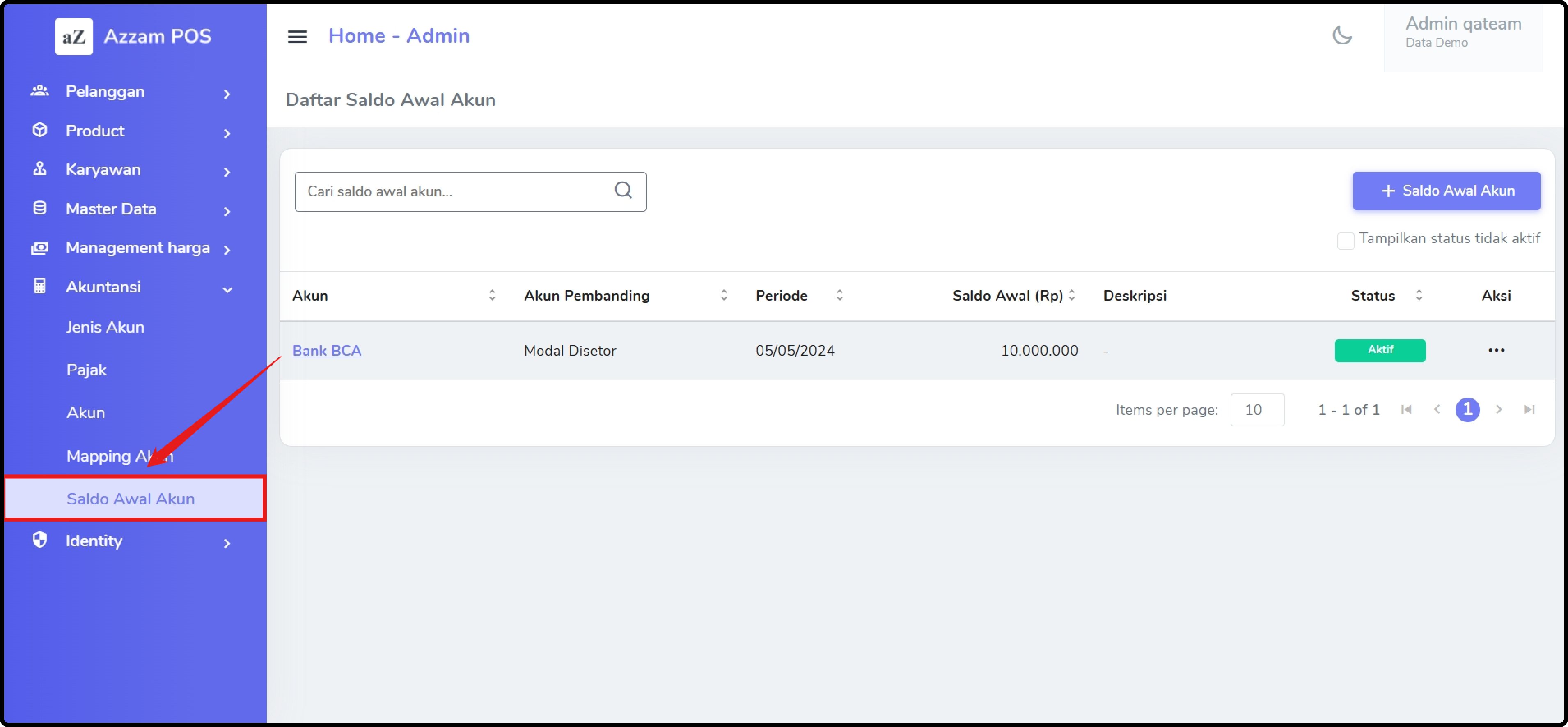Collapse the Akuntansi menu chevron
The image size is (1568, 727).
pyautogui.click(x=227, y=290)
